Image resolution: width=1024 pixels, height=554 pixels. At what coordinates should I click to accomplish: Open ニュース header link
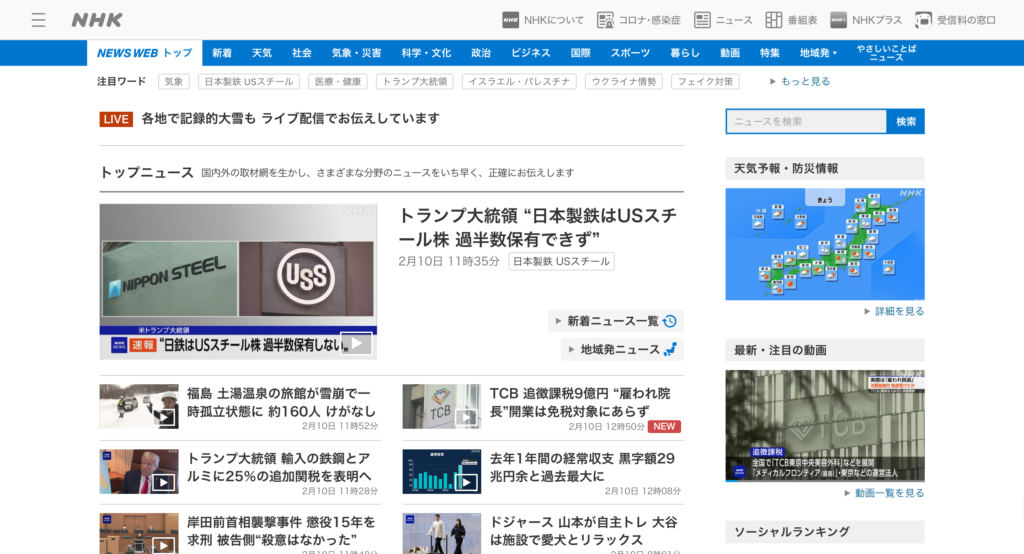724,20
